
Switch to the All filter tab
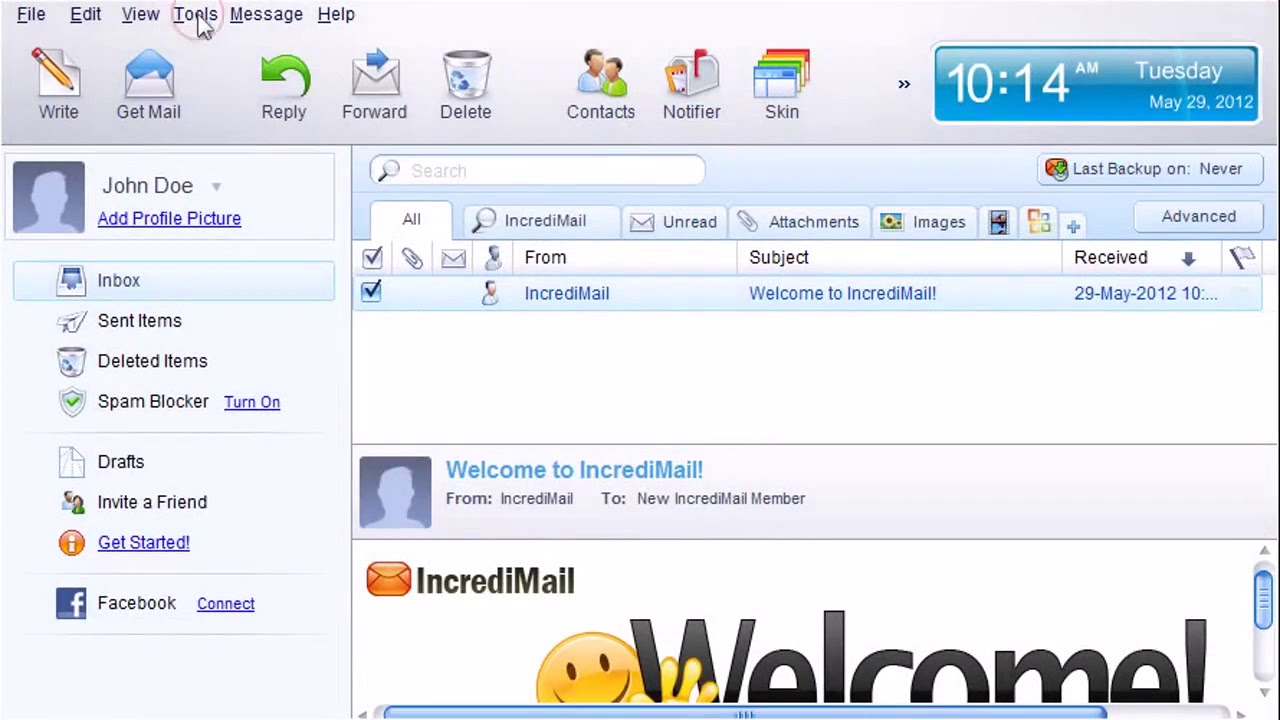tap(411, 220)
